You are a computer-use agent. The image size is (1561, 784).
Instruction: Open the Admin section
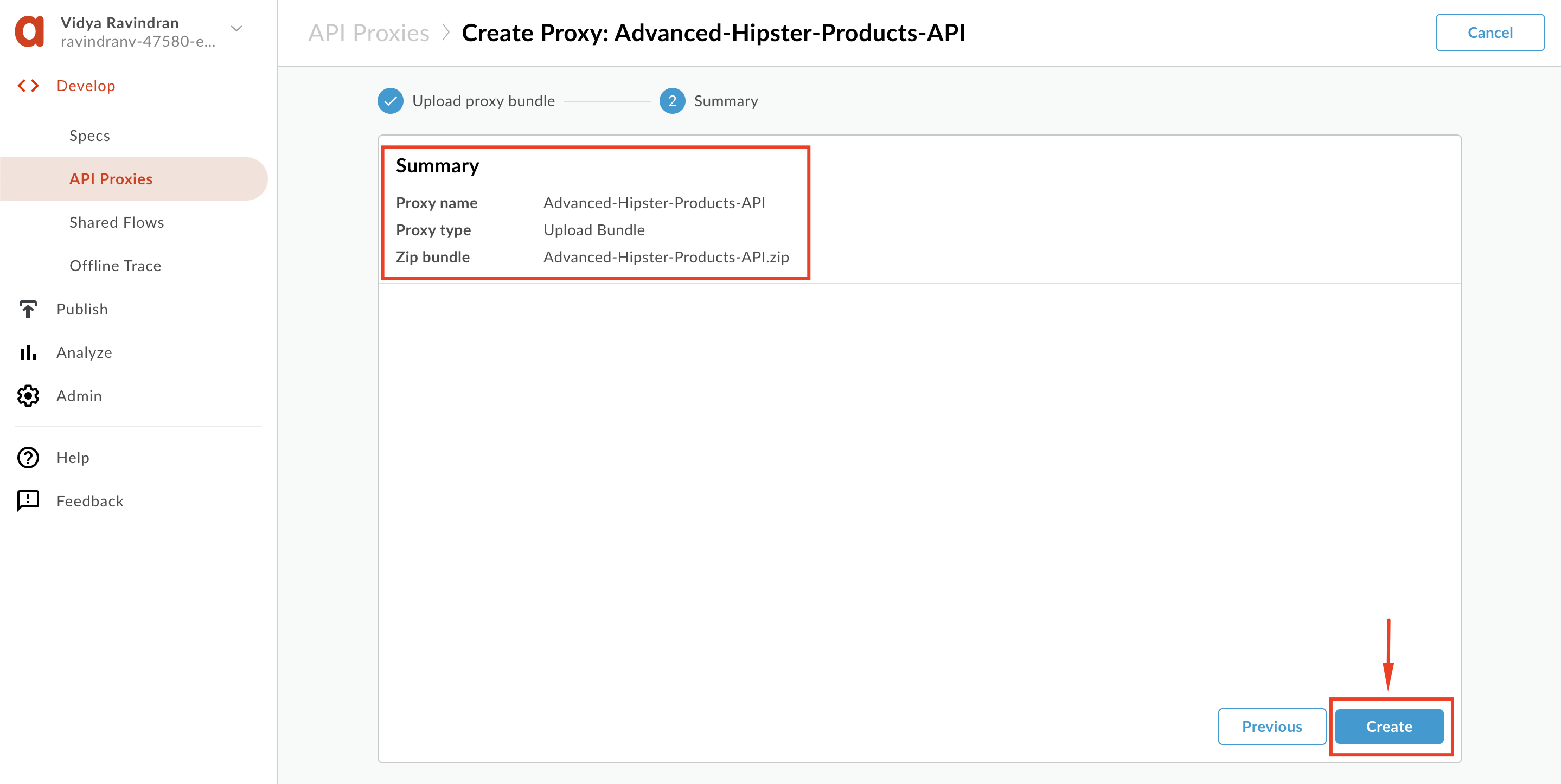coord(79,396)
